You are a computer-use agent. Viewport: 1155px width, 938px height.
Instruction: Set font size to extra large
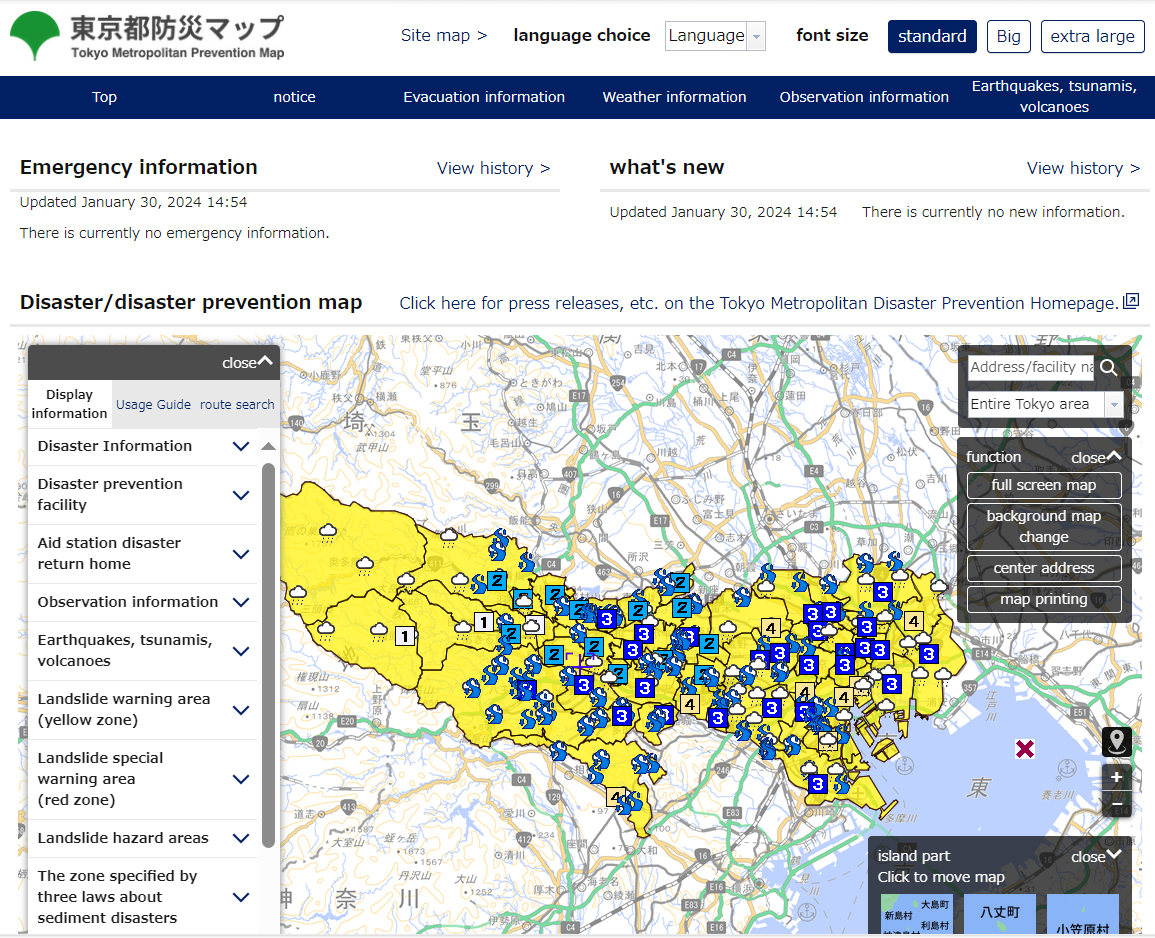point(1092,36)
